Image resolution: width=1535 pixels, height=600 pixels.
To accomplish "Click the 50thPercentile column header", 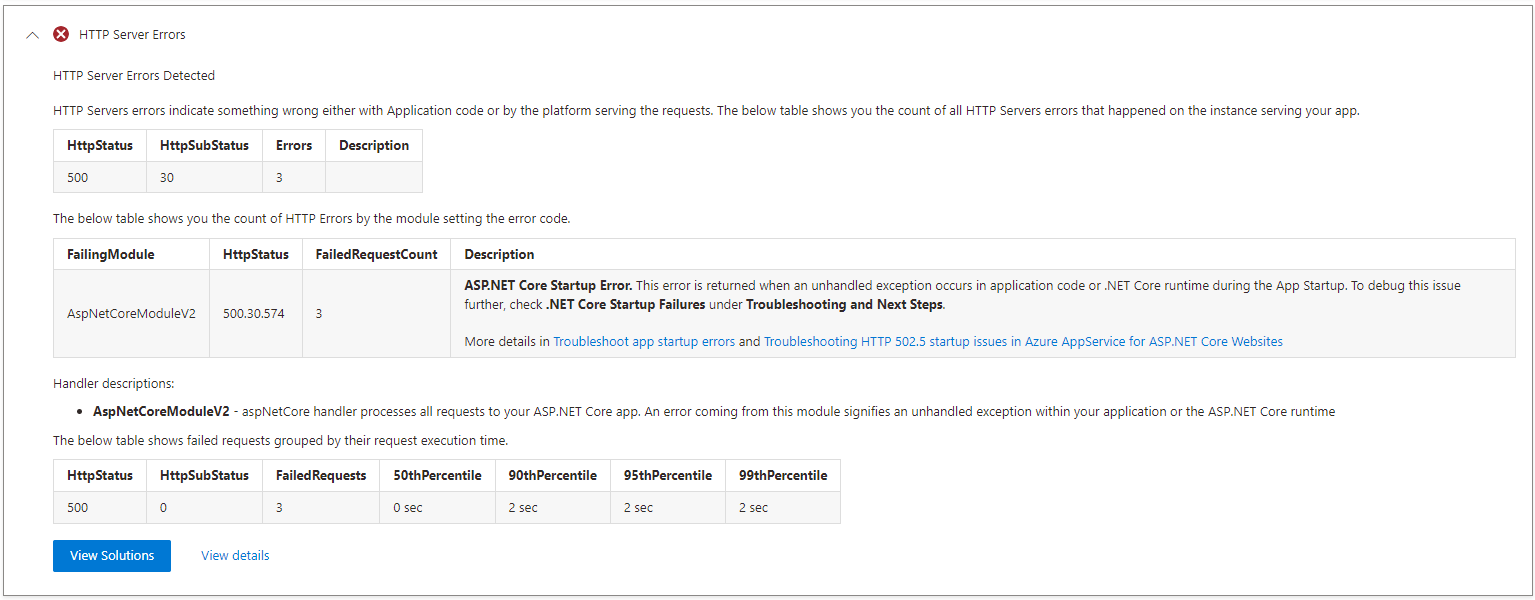I will (x=437, y=475).
